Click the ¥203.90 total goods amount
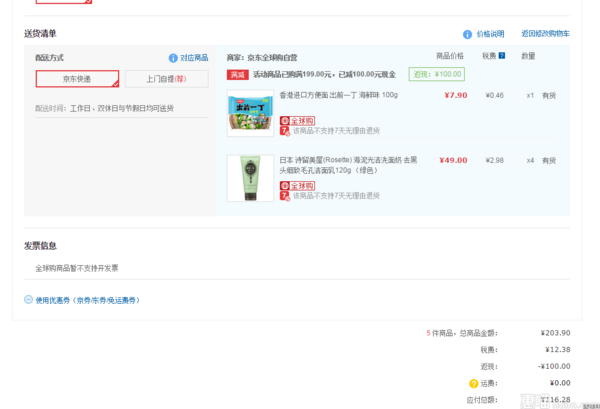The image size is (600, 409). pyautogui.click(x=555, y=333)
